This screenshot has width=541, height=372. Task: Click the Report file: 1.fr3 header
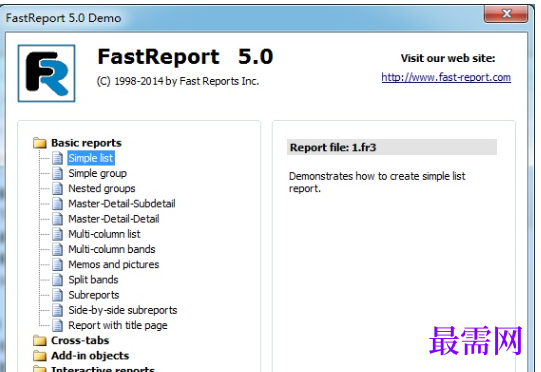click(392, 147)
